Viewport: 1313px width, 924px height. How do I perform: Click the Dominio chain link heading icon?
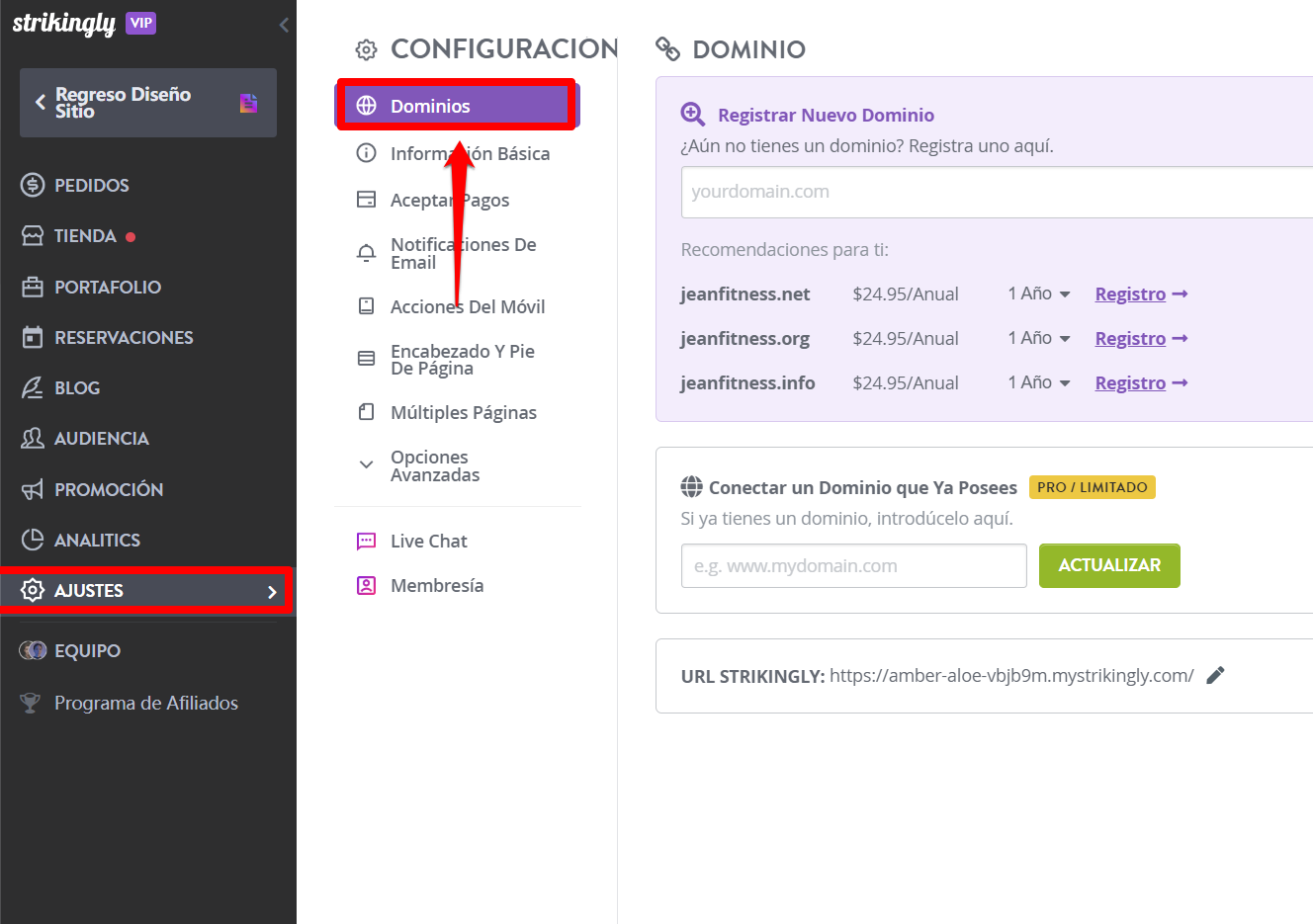(668, 48)
